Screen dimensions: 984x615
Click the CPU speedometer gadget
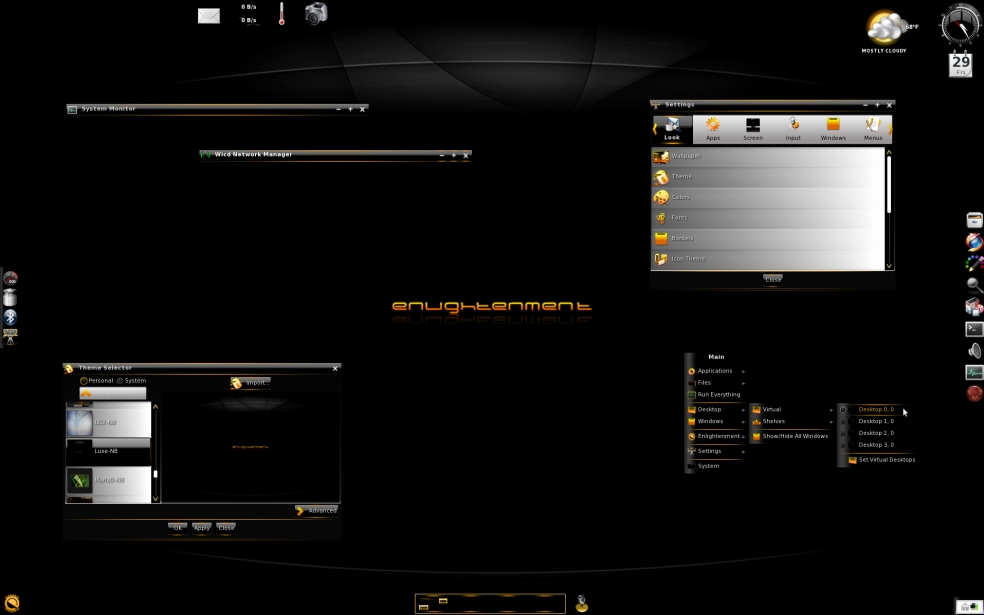10,279
